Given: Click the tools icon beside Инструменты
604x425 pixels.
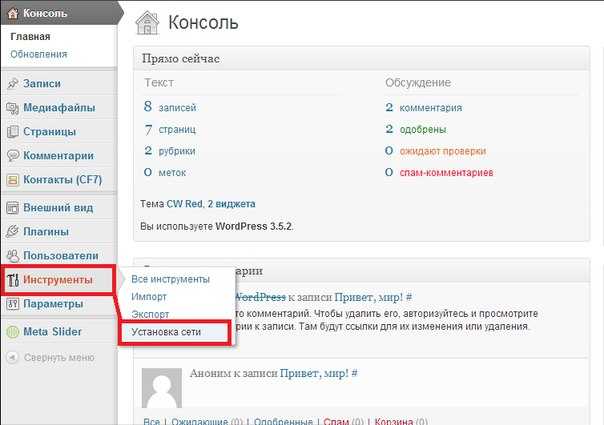Looking at the screenshot, I should (x=13, y=280).
